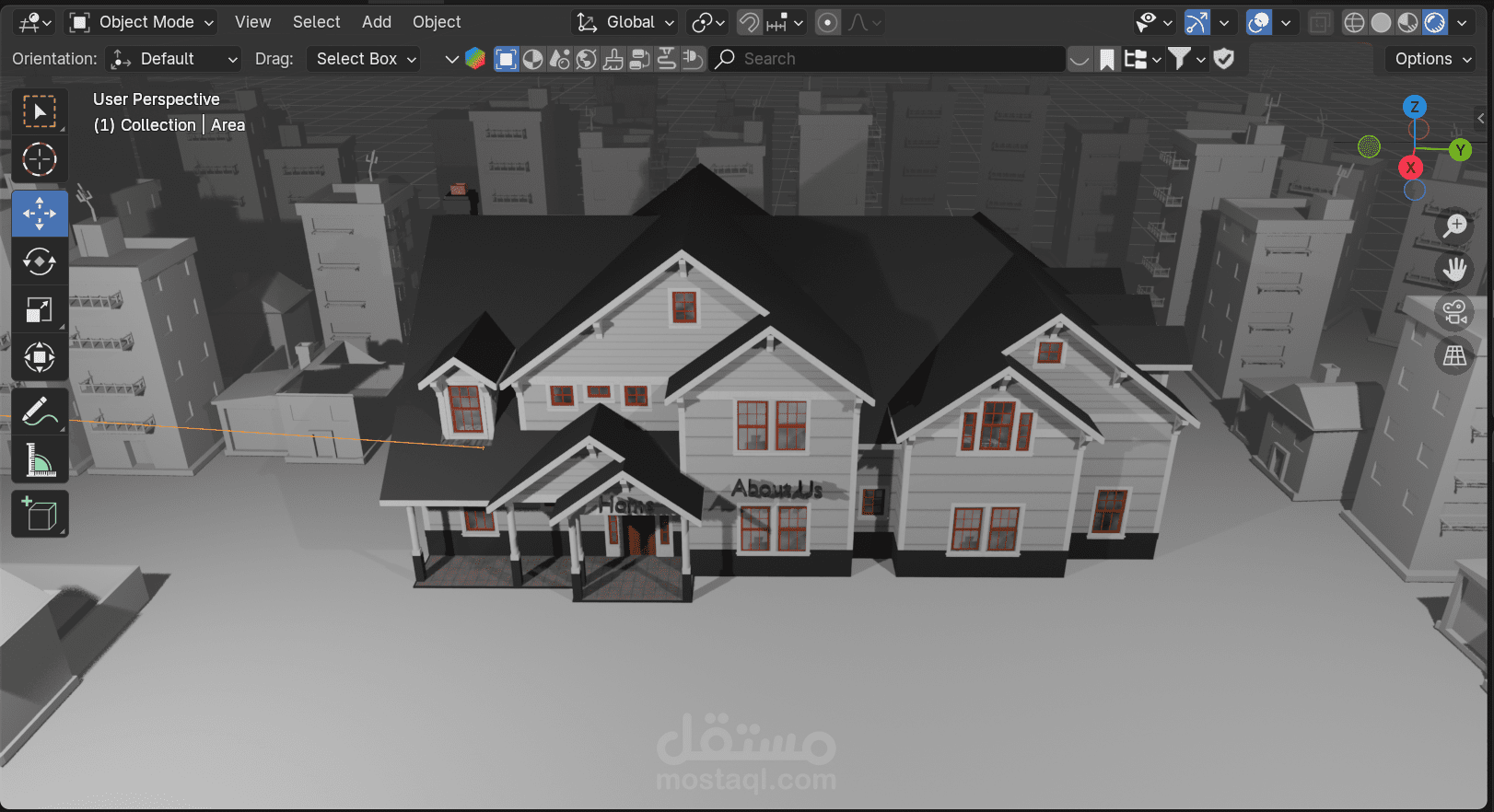The width and height of the screenshot is (1494, 812).
Task: Click the blue highlighted square filter icon
Action: point(506,59)
